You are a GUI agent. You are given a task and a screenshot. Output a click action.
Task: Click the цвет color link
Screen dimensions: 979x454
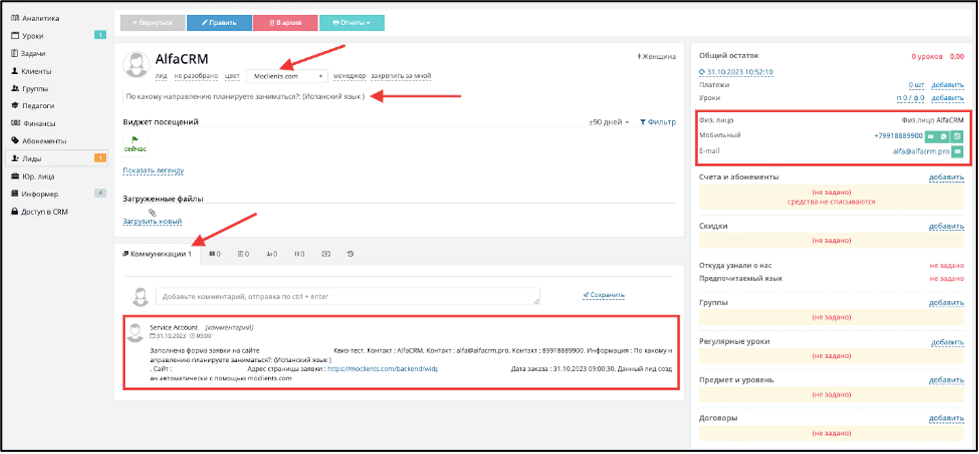pyautogui.click(x=232, y=76)
